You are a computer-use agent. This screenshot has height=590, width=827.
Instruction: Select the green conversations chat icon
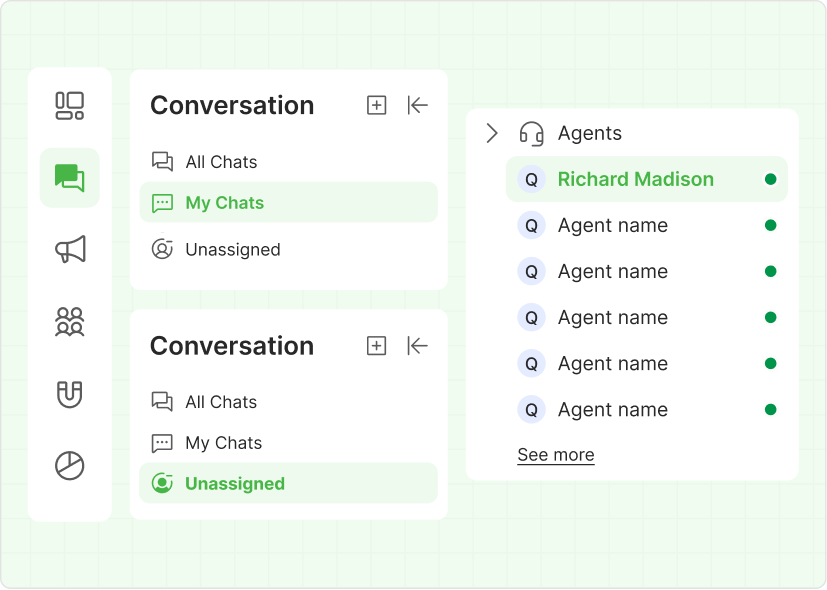[70, 178]
